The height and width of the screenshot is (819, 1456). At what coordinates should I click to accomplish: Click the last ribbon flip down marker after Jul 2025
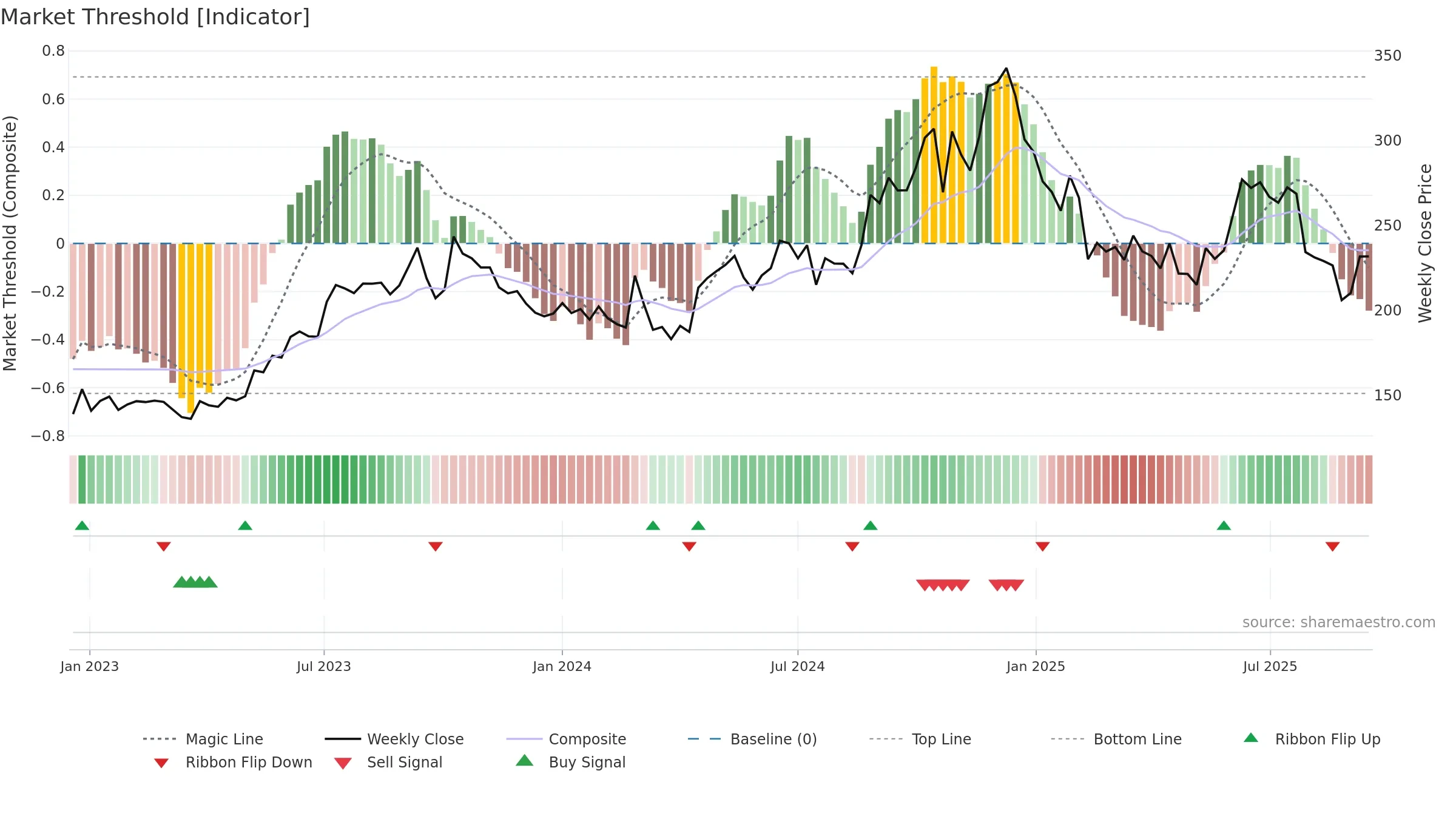[1333, 547]
